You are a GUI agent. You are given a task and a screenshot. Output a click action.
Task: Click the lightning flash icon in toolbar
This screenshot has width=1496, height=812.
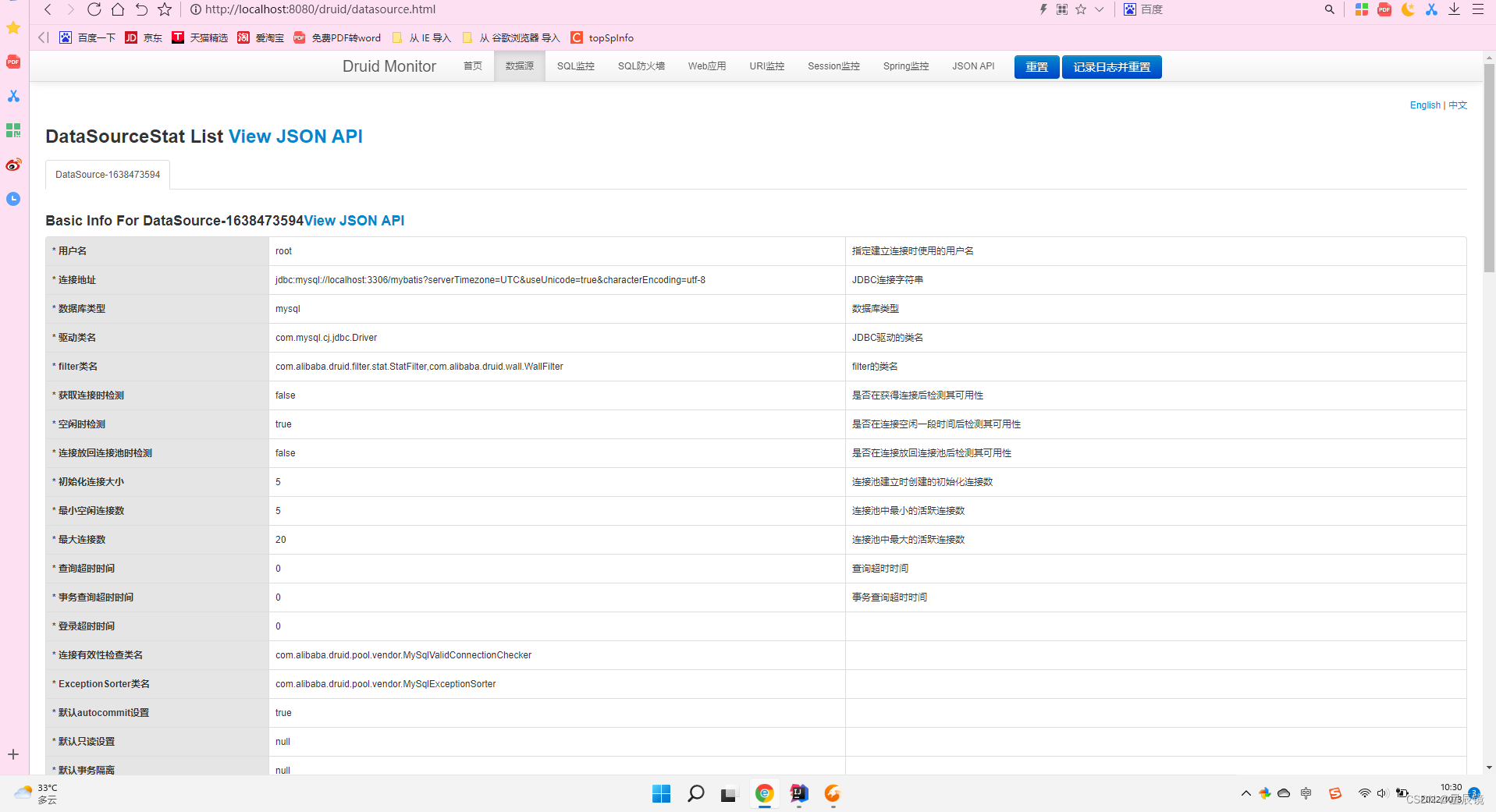coord(1043,9)
